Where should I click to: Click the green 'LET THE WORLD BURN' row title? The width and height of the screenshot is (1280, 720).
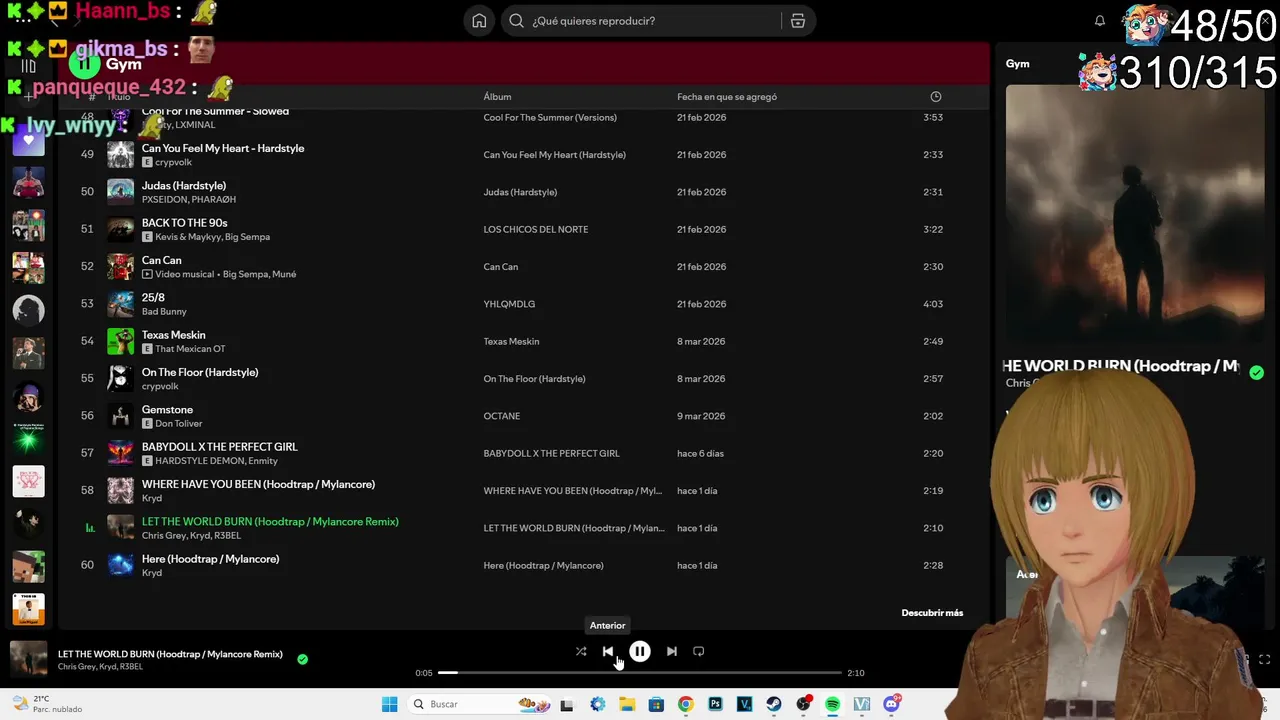pos(270,521)
